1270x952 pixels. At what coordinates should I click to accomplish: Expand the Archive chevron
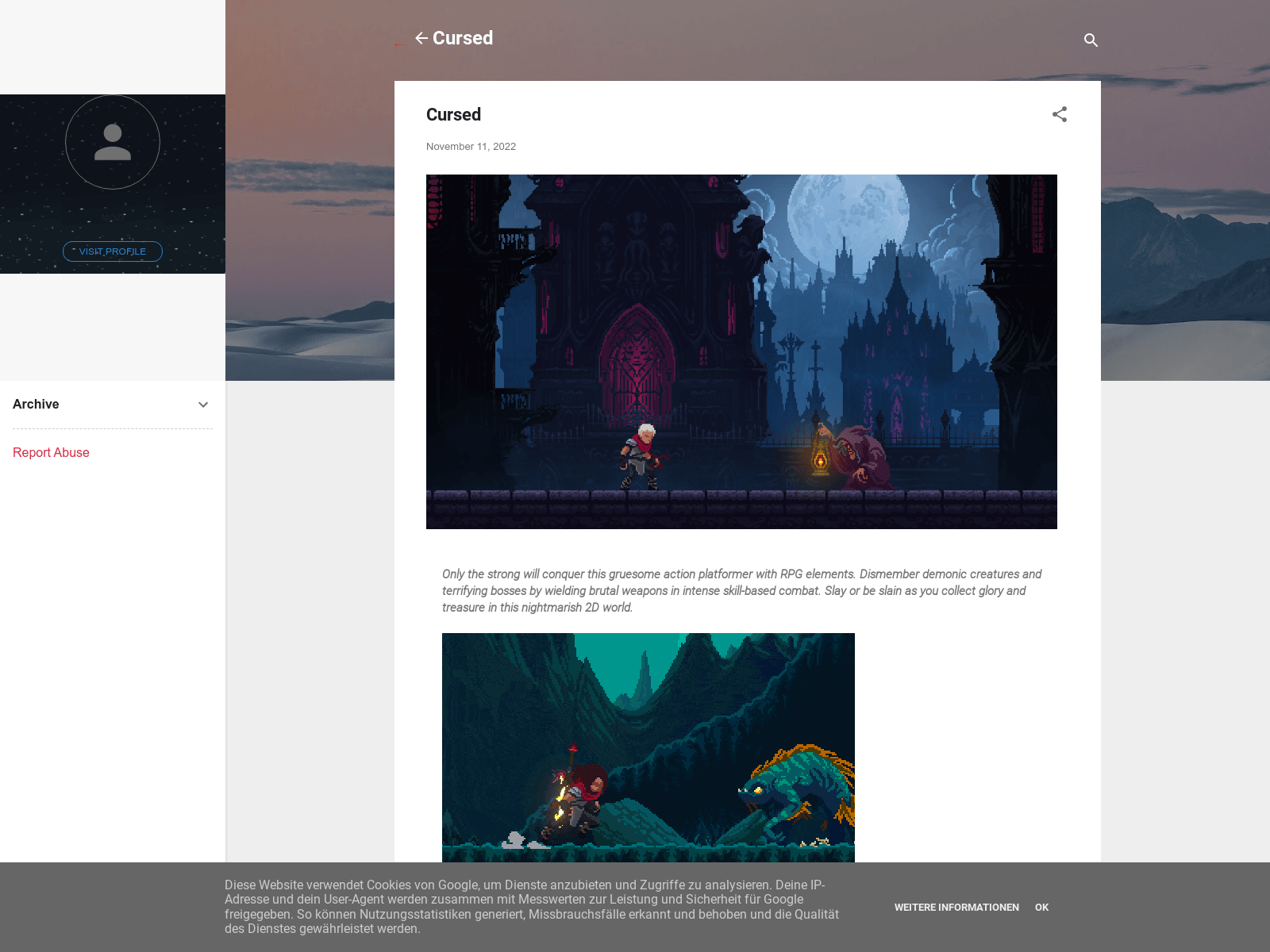coord(203,405)
